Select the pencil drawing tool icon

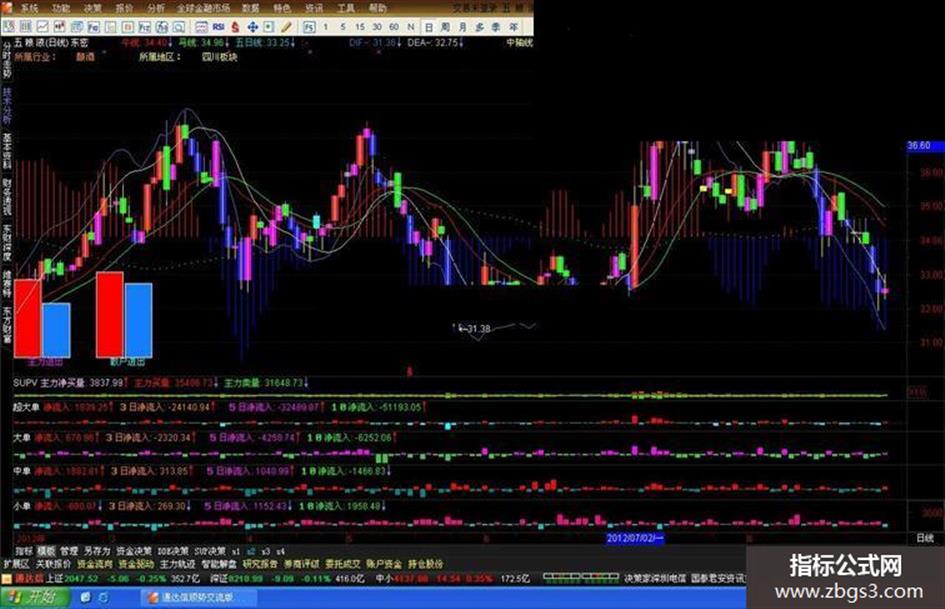(x=286, y=27)
